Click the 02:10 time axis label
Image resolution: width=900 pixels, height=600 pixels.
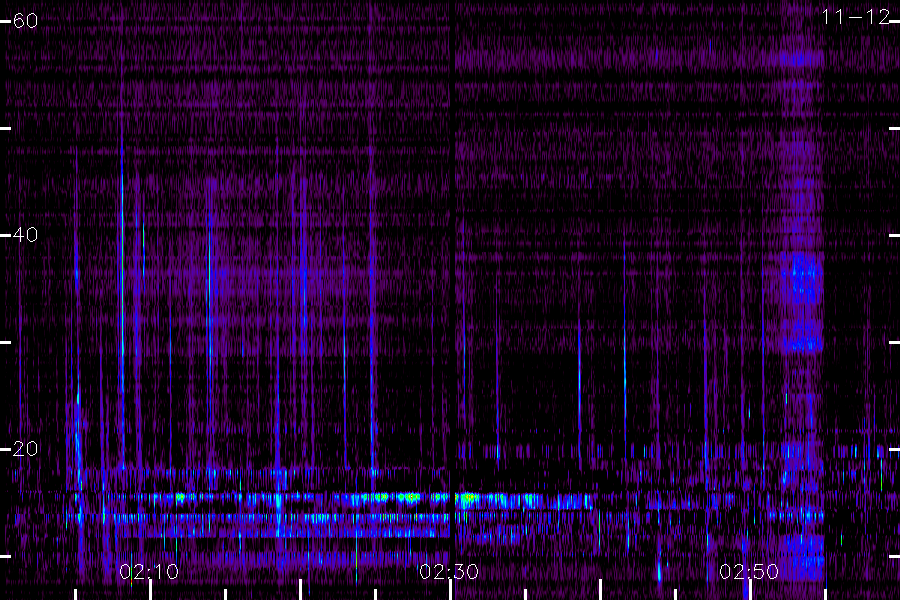[149, 572]
